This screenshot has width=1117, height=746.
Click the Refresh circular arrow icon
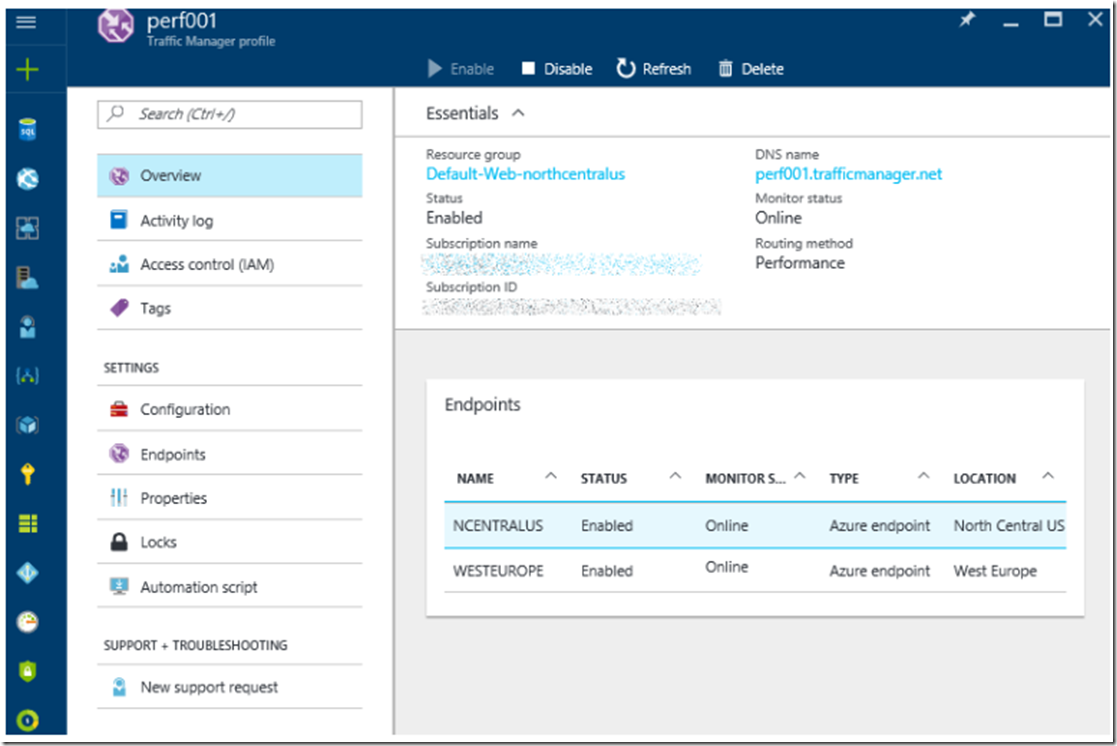pos(625,68)
